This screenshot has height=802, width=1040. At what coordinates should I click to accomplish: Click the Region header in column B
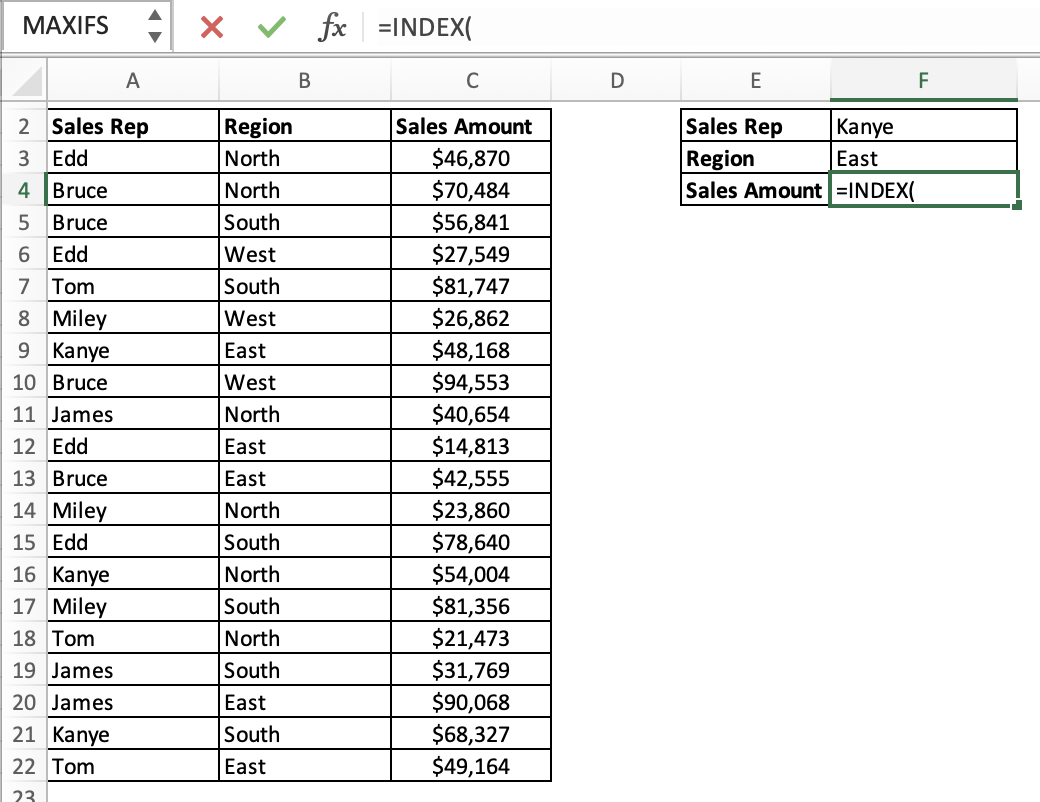(x=305, y=126)
